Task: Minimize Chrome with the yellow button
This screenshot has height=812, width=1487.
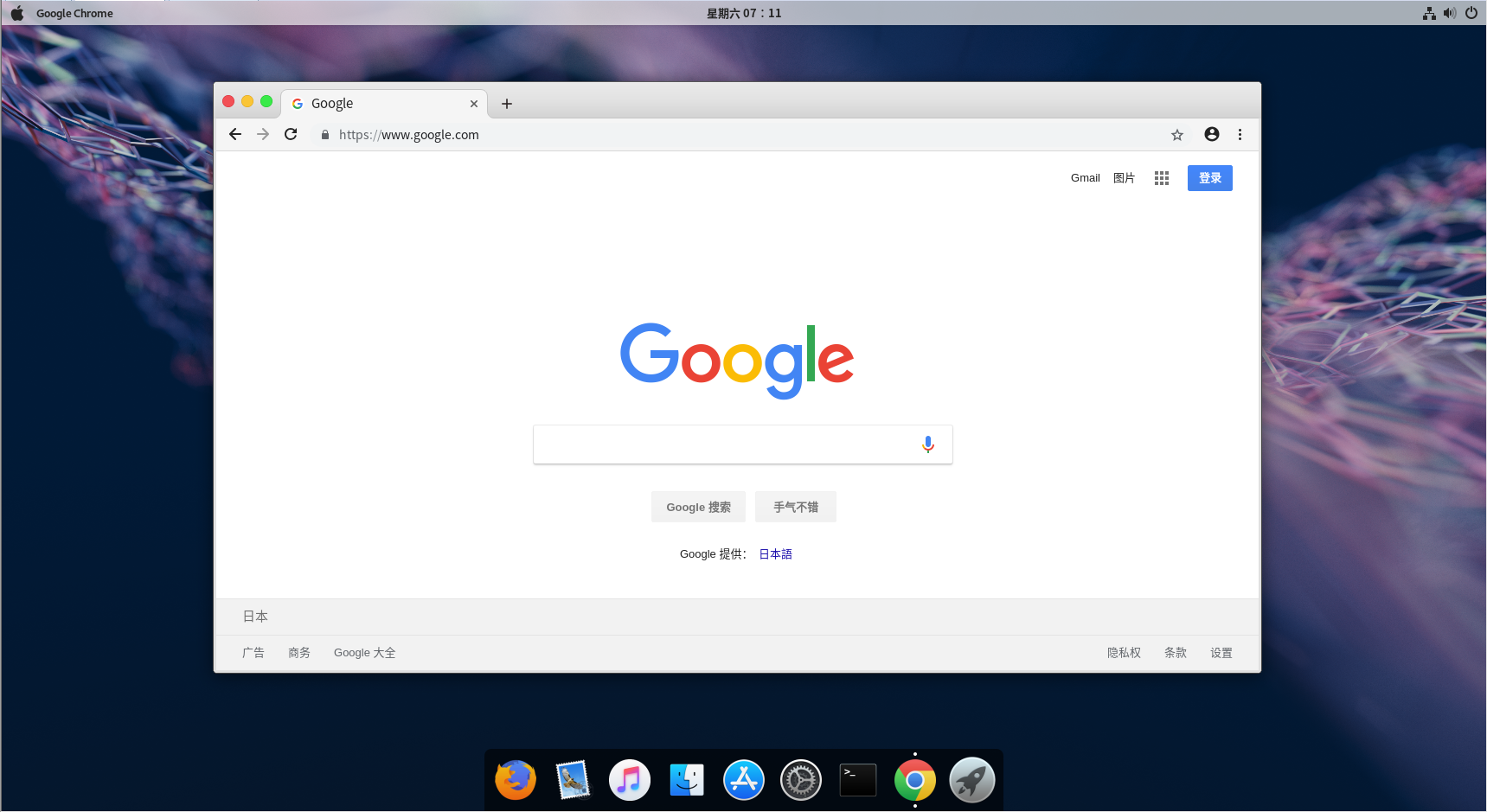Action: click(x=247, y=102)
